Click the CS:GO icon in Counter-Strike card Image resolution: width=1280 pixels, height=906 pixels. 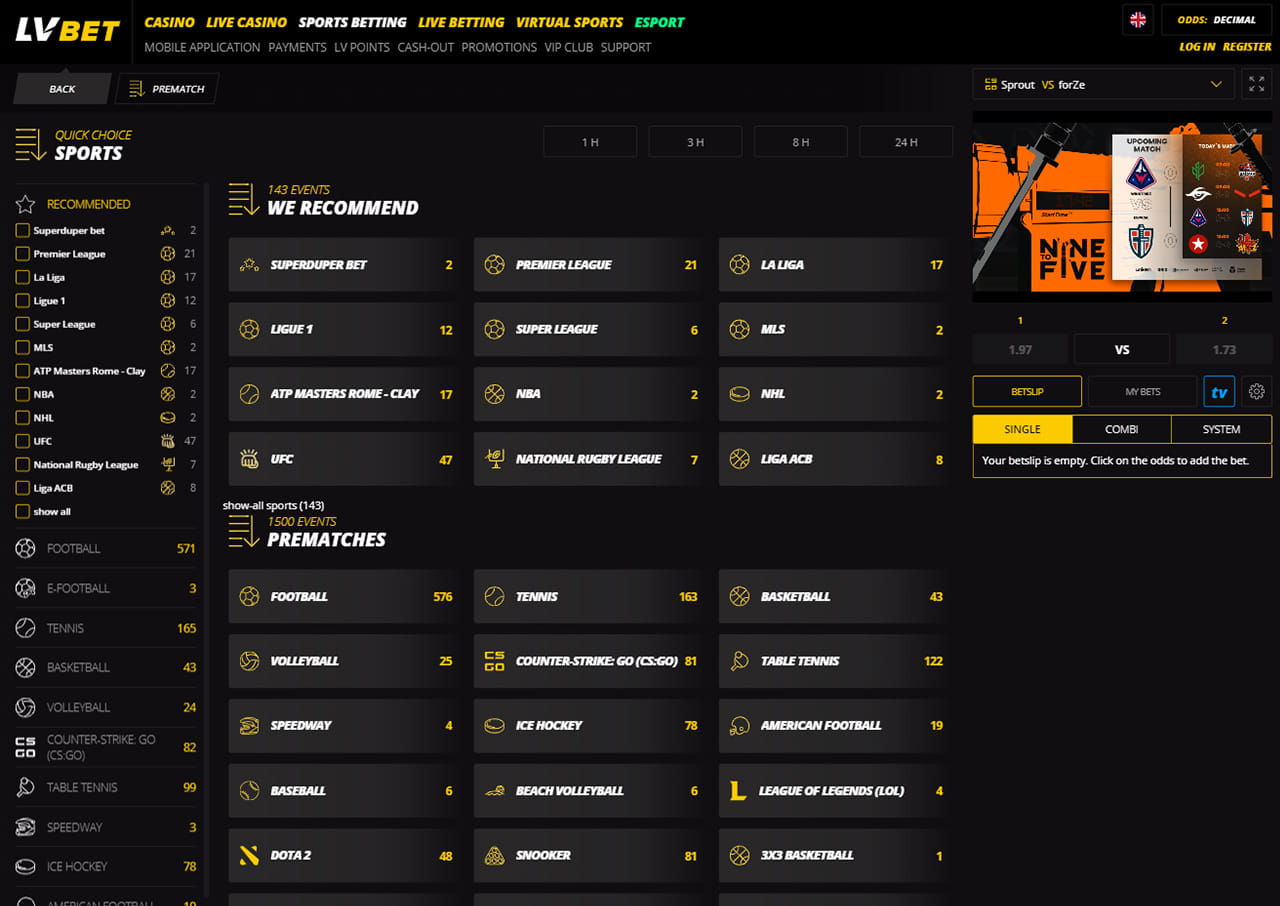[x=494, y=661]
